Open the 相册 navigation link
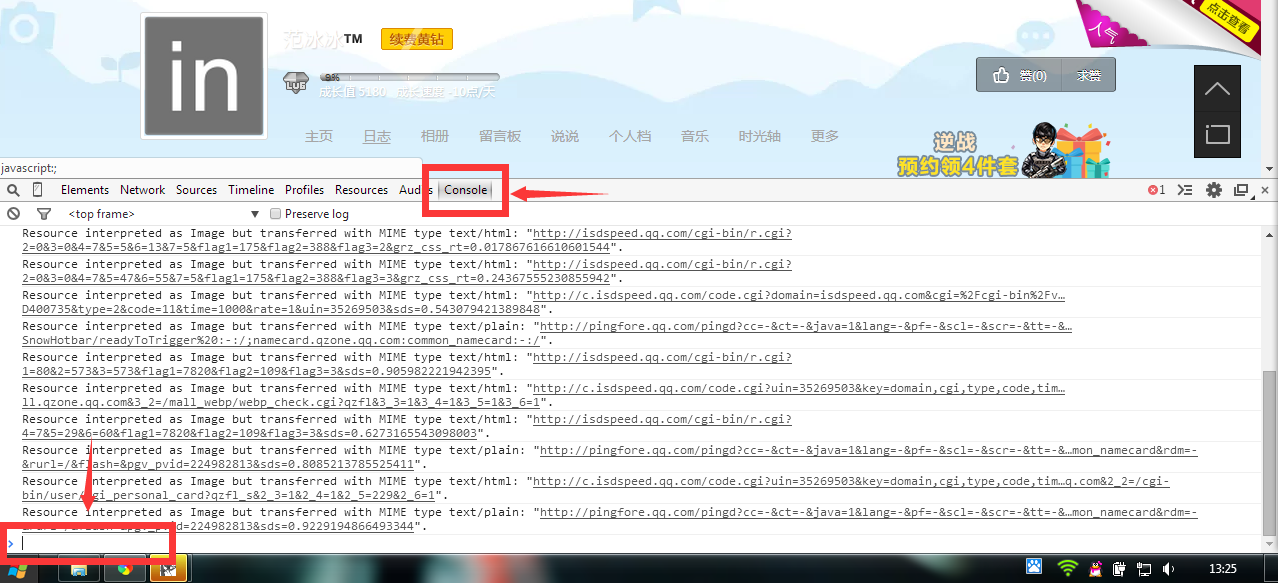Viewport: 1278px width, 583px height. click(x=435, y=136)
